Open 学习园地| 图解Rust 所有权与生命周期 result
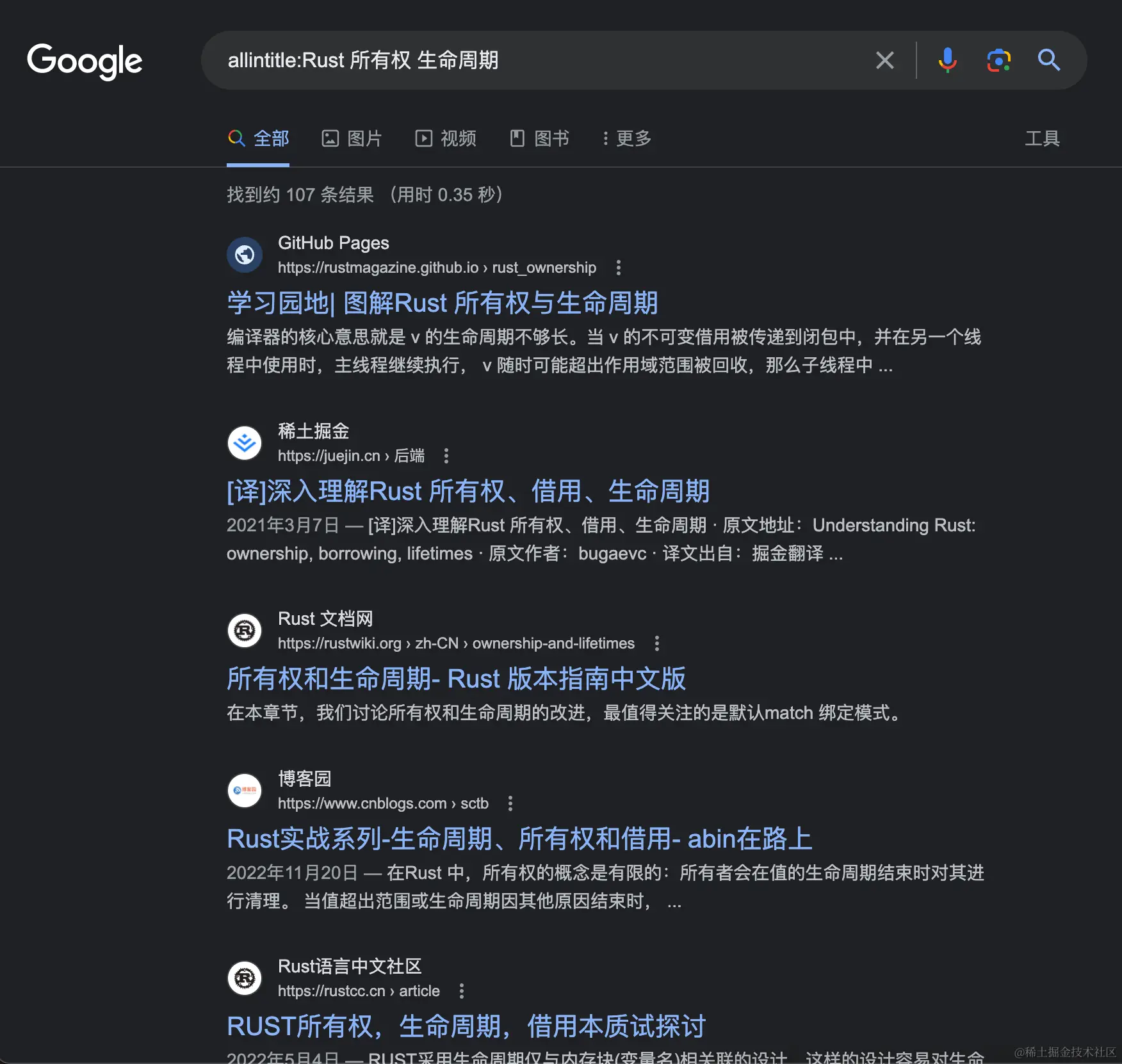 pyautogui.click(x=443, y=303)
